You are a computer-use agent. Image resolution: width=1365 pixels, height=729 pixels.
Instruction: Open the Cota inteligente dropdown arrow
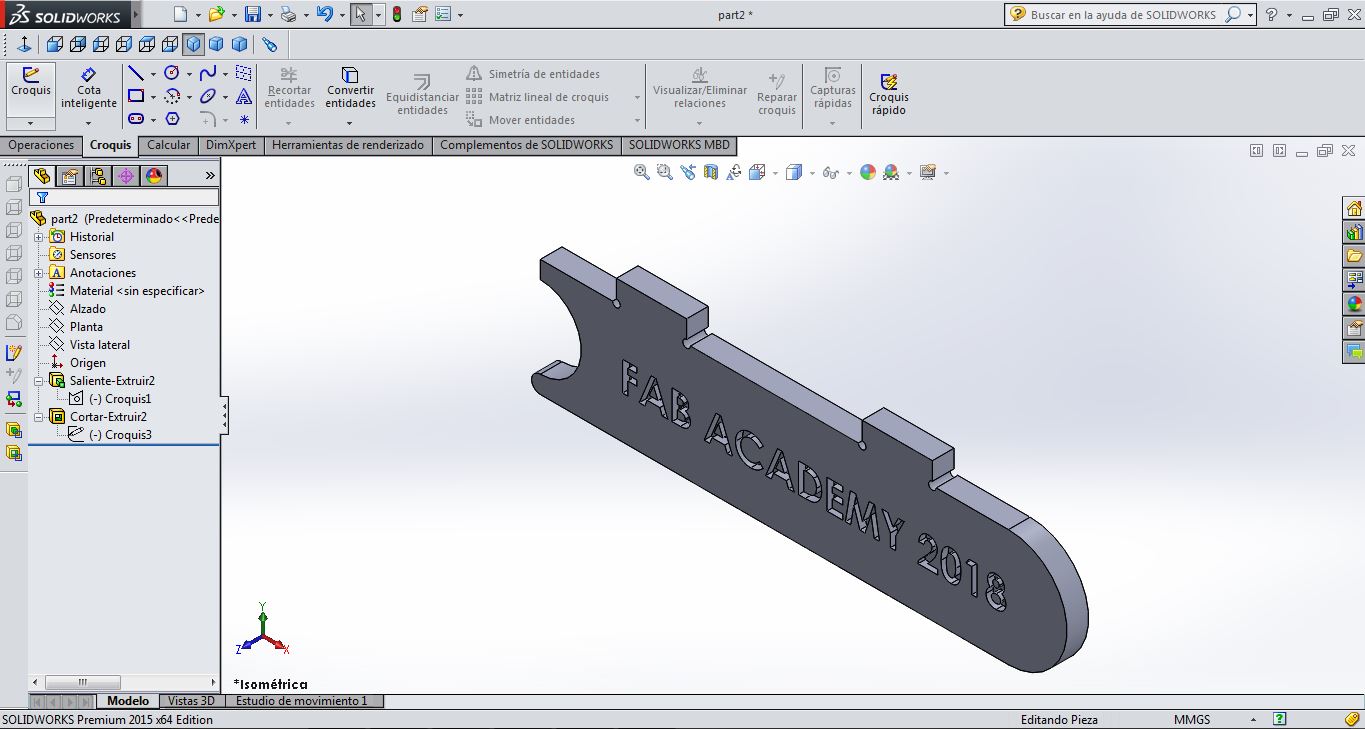click(88, 123)
